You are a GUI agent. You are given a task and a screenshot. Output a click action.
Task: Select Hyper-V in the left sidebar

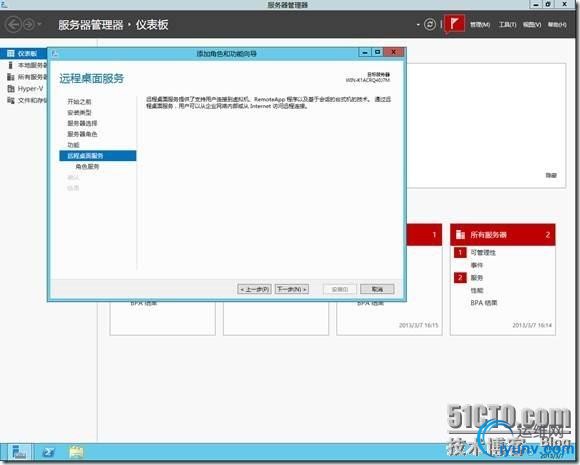[x=23, y=89]
